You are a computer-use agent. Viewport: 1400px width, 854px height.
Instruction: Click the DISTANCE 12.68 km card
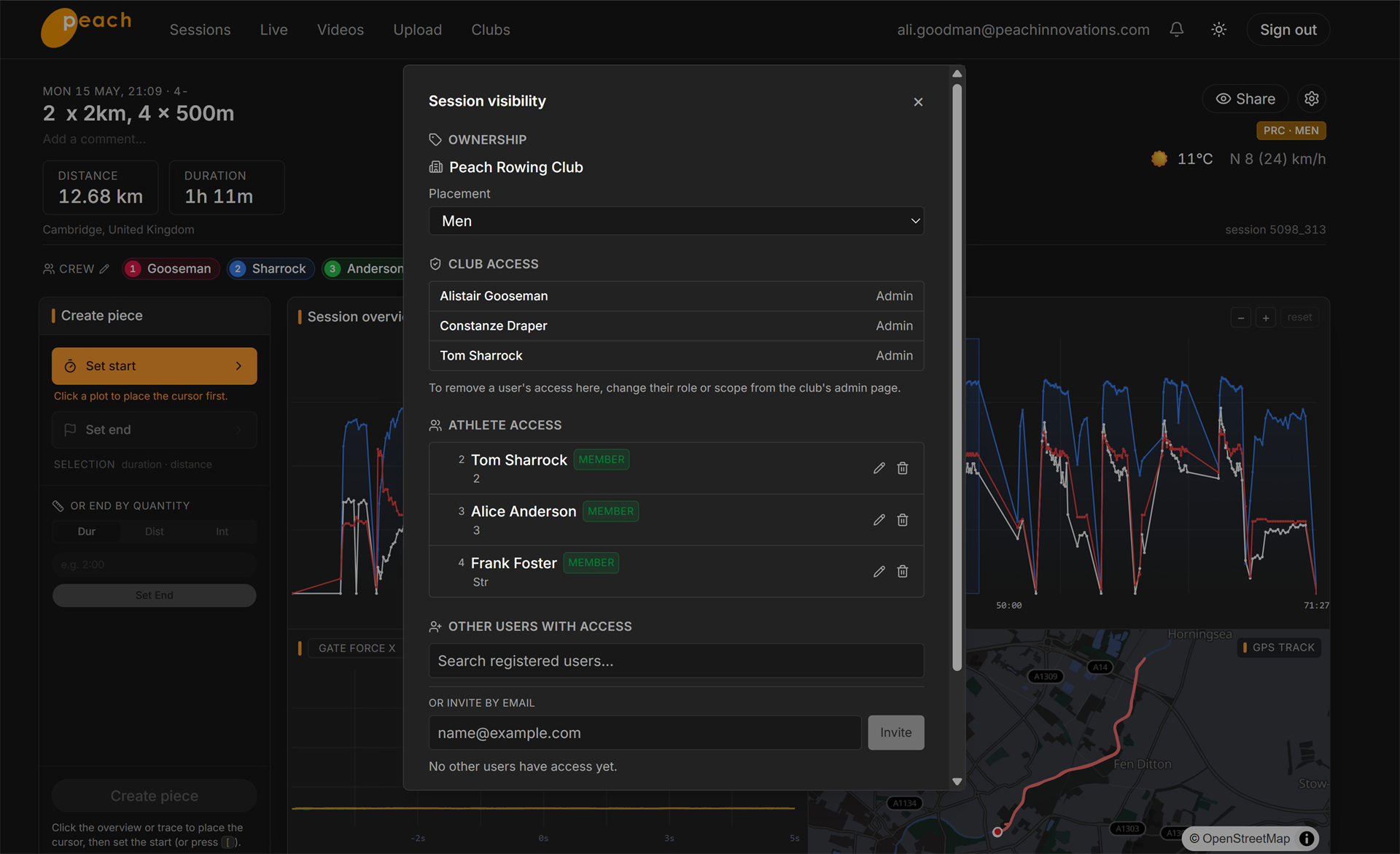(101, 188)
